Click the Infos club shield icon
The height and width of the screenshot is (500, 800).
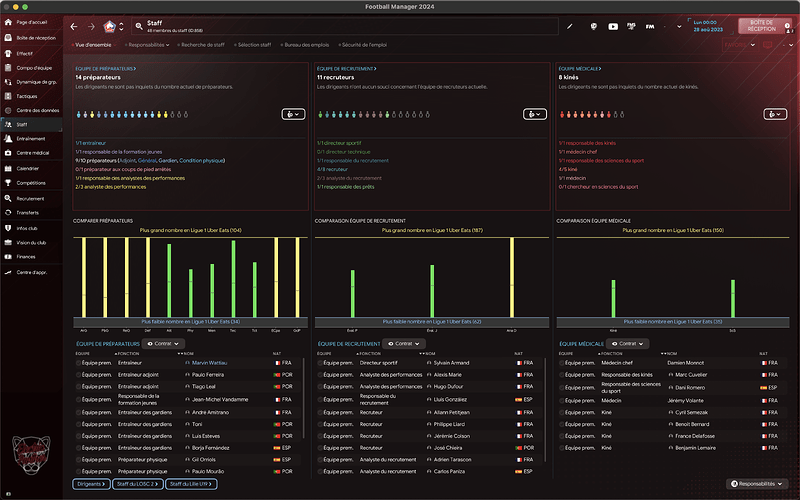click(8, 229)
